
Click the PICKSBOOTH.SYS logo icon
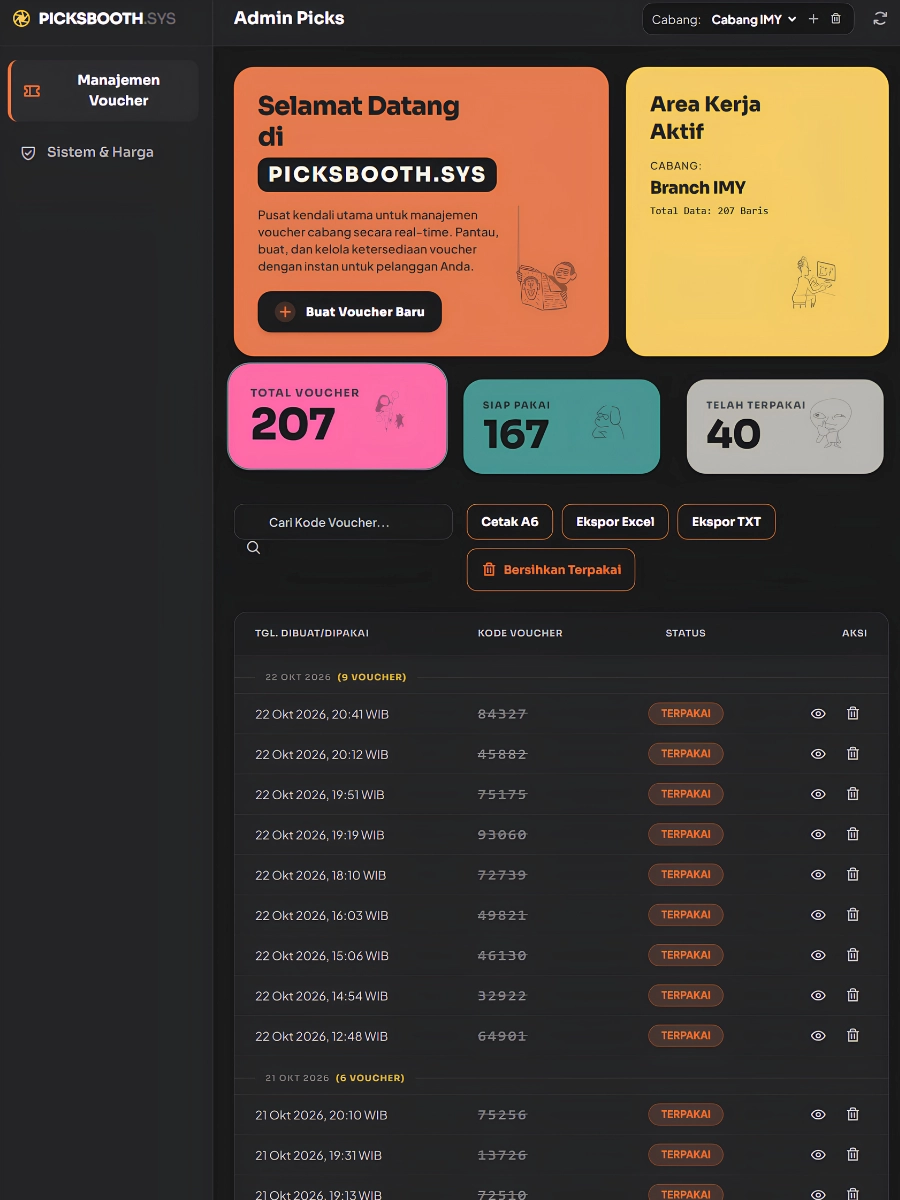tap(21, 18)
